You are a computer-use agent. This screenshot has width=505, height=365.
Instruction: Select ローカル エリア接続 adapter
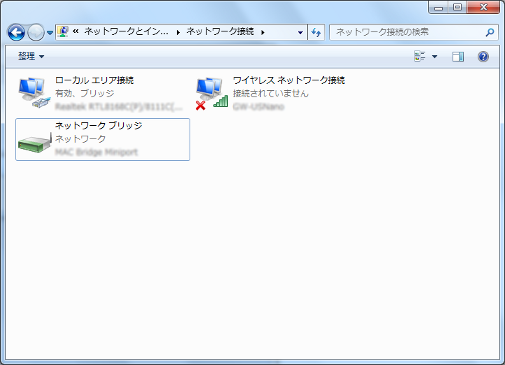[x=102, y=93]
